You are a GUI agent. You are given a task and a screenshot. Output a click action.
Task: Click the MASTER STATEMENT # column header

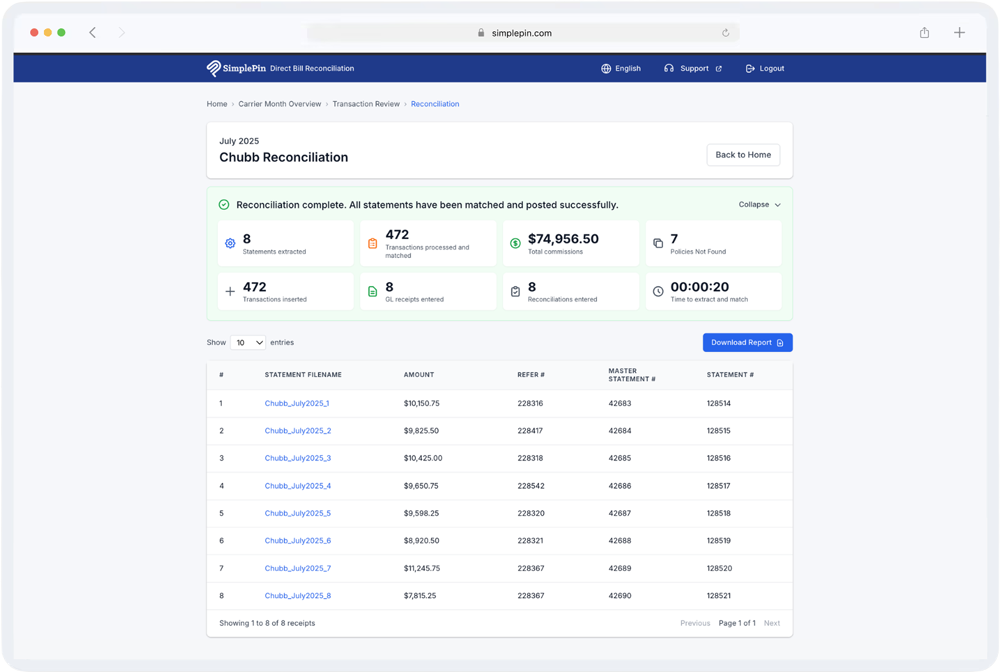coord(631,375)
